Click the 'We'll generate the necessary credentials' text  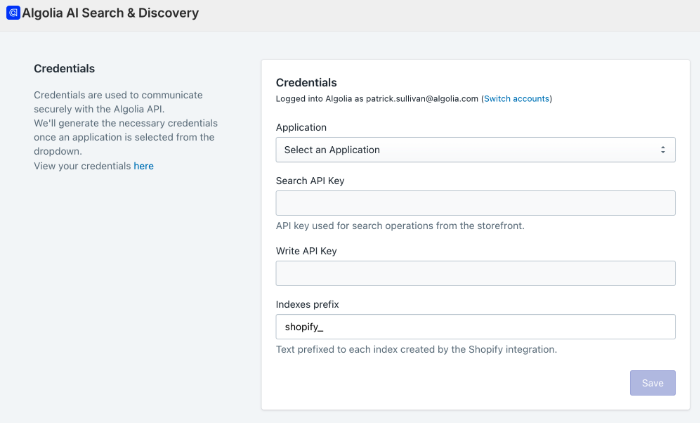125,137
